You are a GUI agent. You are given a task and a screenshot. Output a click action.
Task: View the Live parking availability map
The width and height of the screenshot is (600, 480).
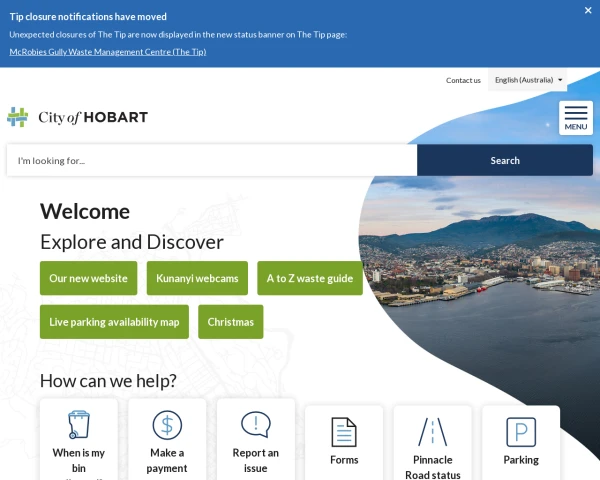tap(114, 322)
